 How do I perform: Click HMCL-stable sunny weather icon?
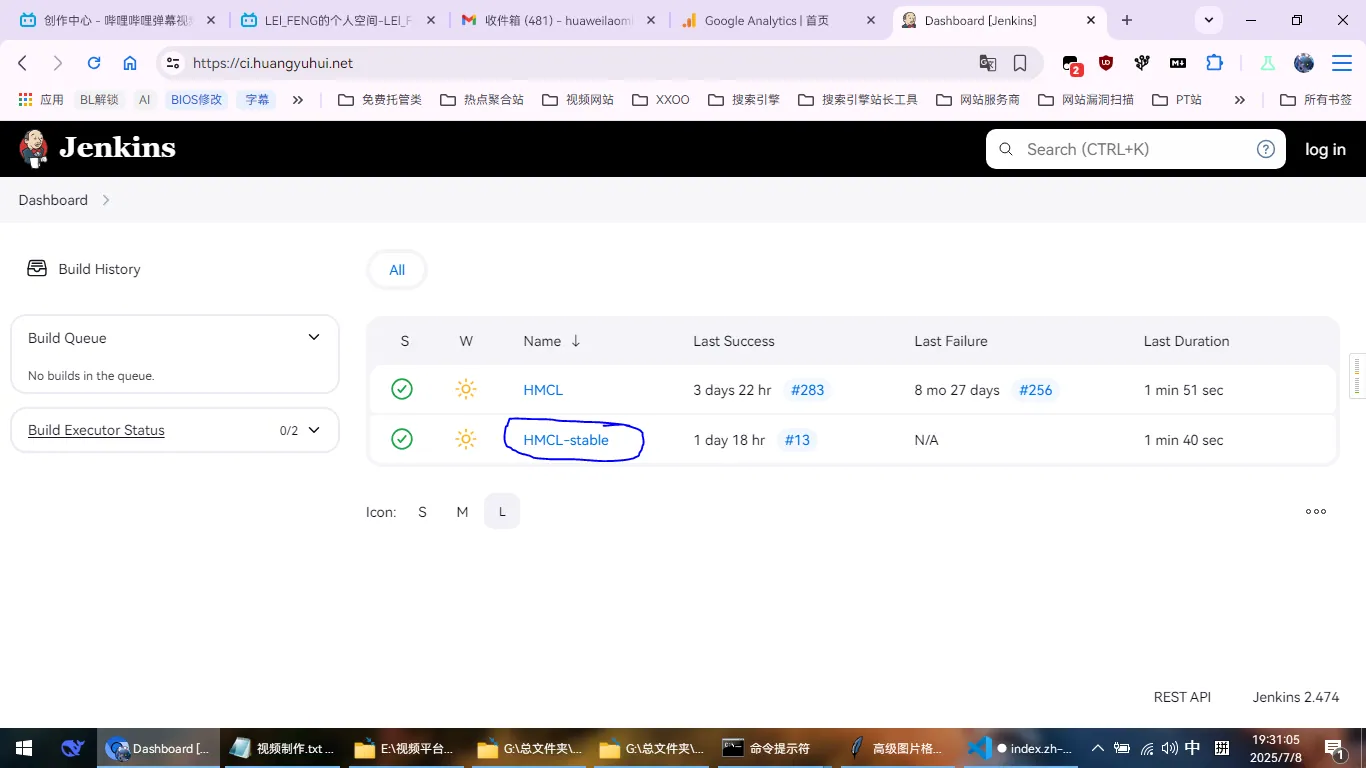coord(465,439)
